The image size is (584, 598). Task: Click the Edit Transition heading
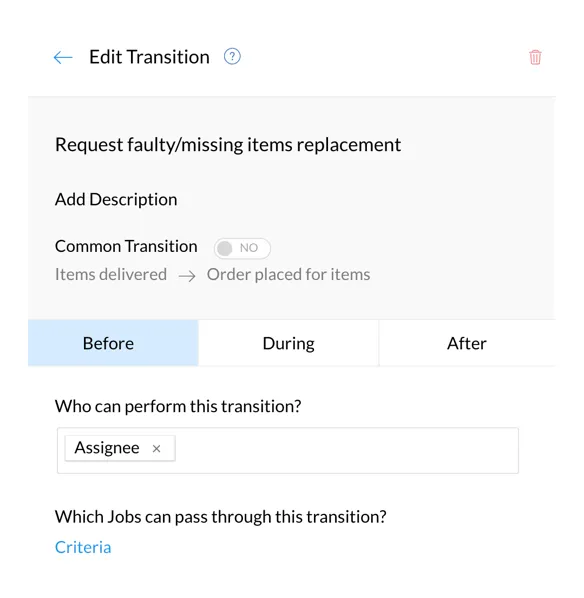(149, 57)
